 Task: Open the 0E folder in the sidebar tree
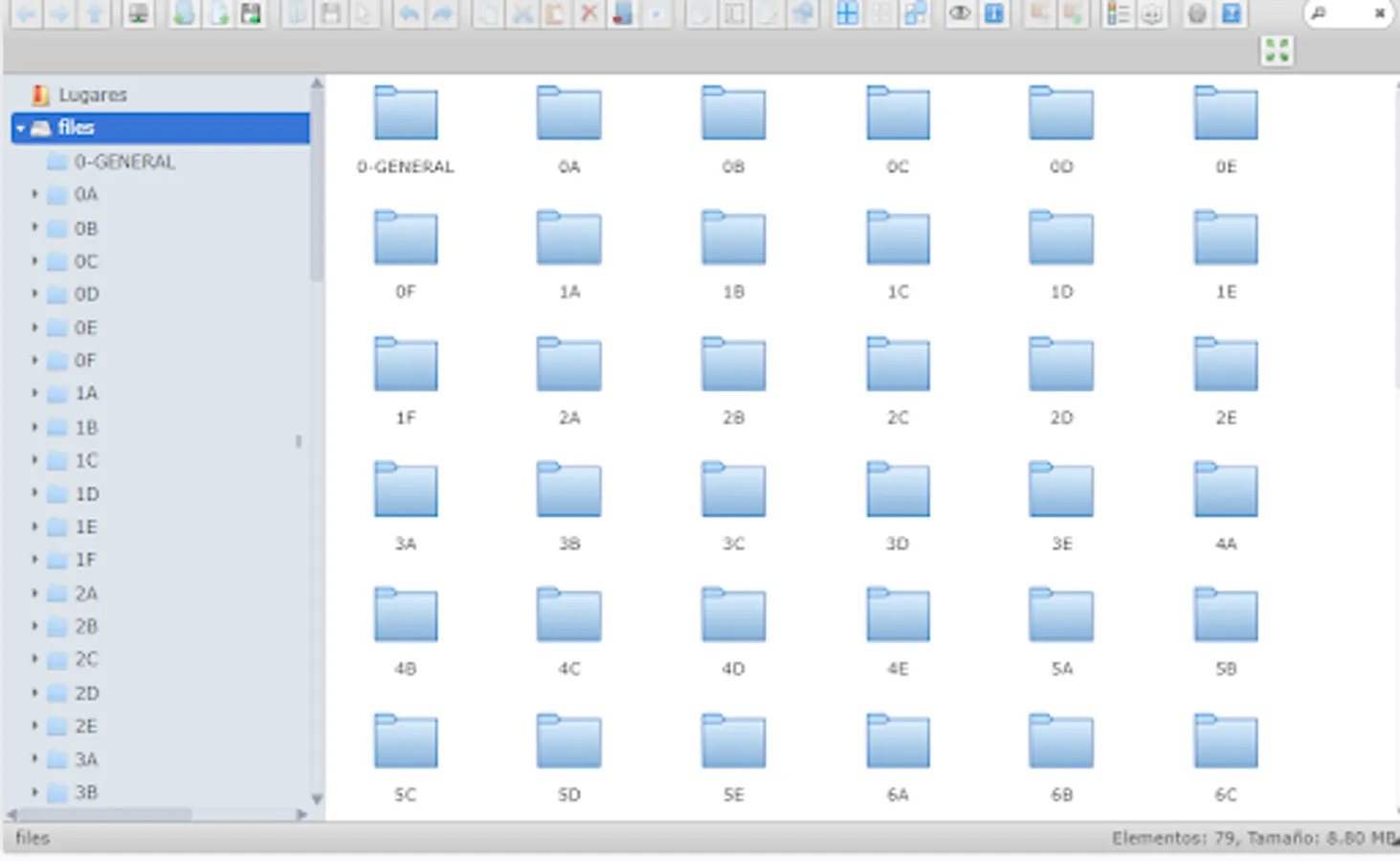coord(86,327)
